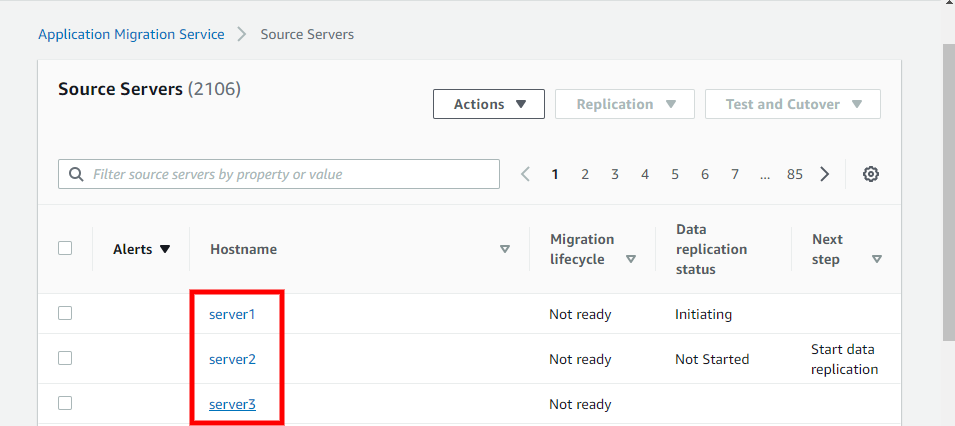Open page 7 of results

[x=735, y=174]
